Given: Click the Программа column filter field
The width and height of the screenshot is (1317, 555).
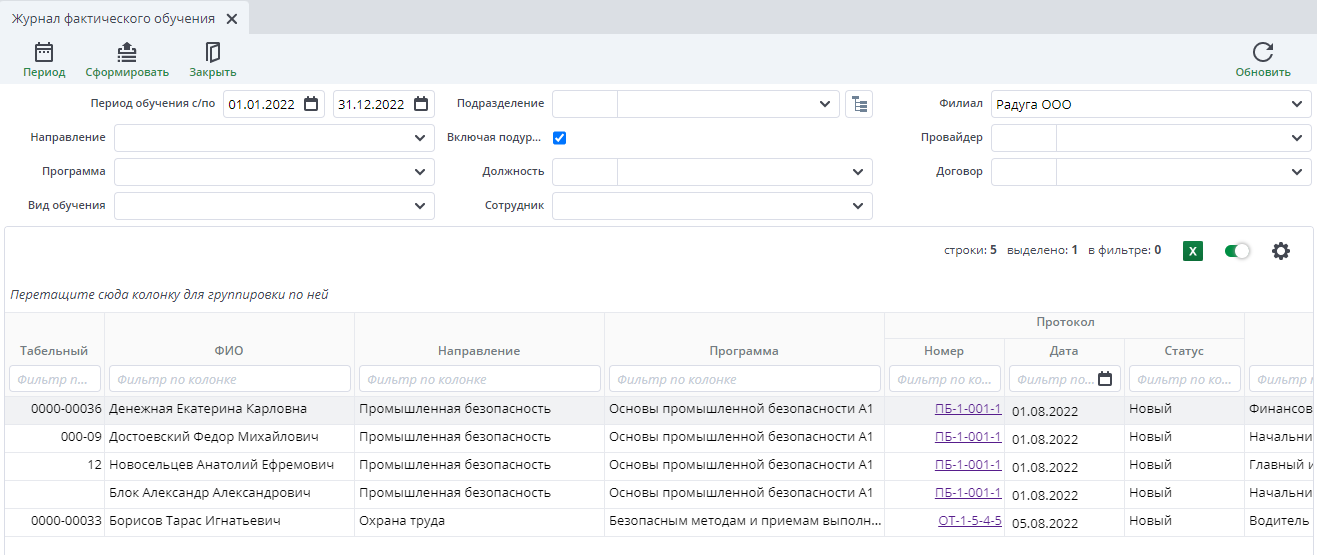Looking at the screenshot, I should (745, 379).
